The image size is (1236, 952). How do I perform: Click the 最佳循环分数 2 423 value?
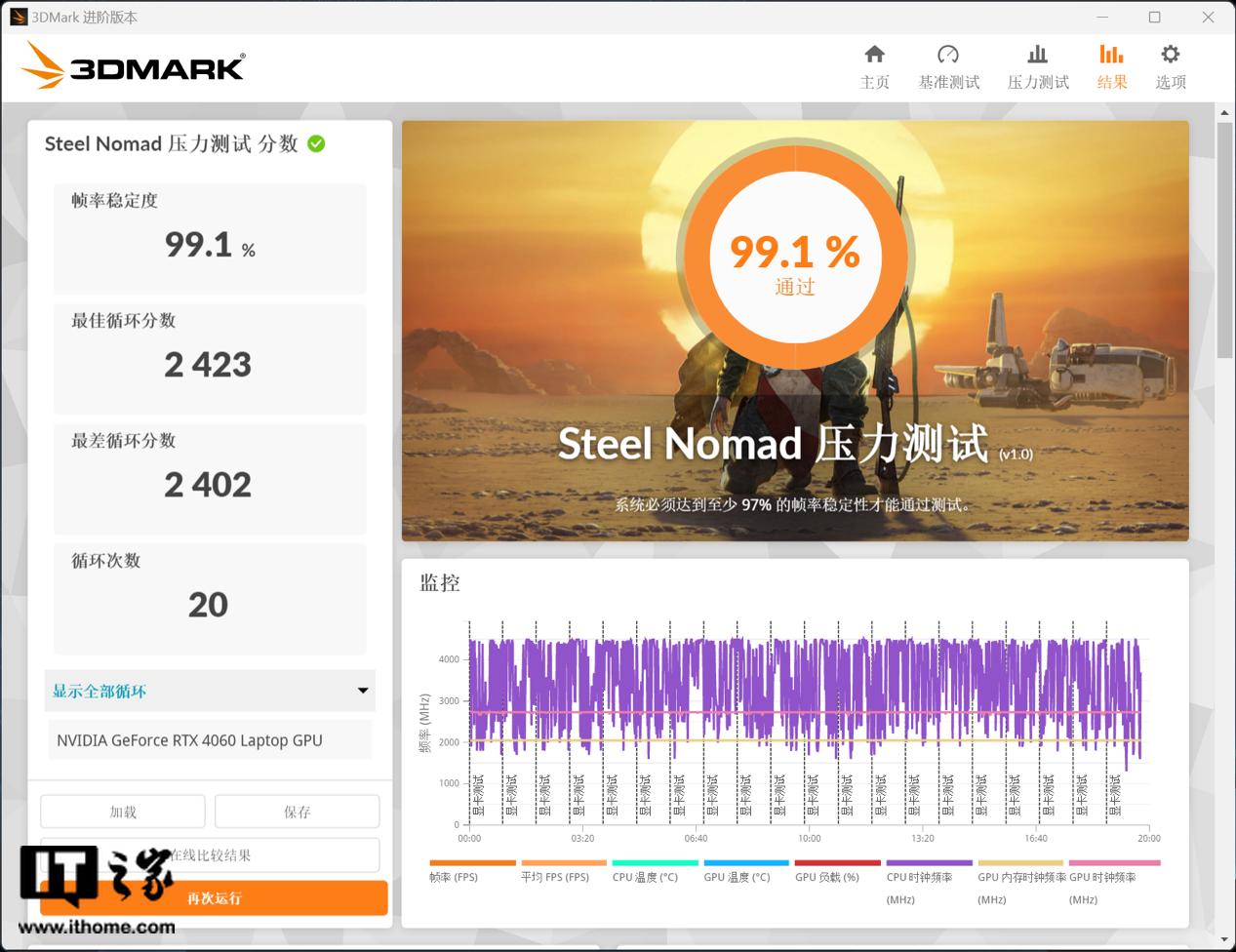(x=208, y=365)
